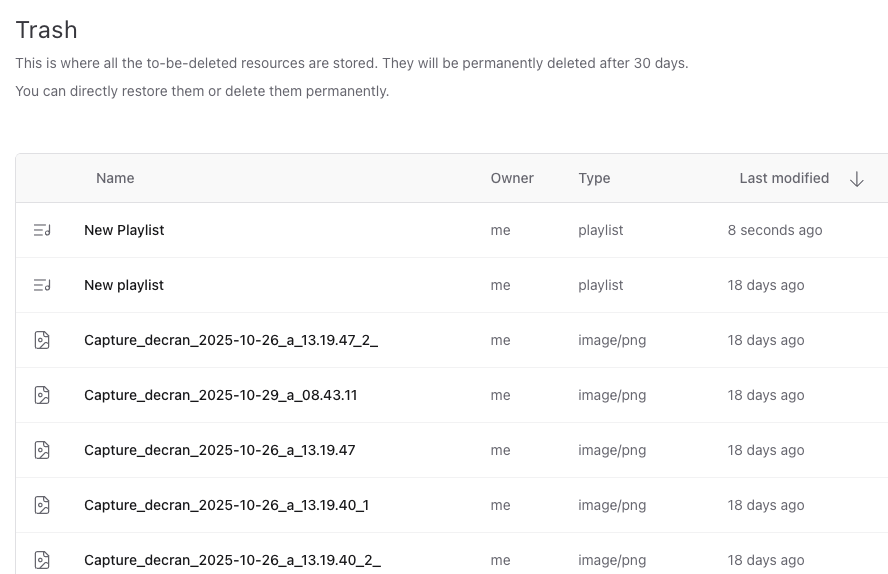Viewport: 888px width, 574px height.
Task: Click the image icon beside Capture_decran_2025-10-26_a_13.19.47_2_
Action: [42, 340]
